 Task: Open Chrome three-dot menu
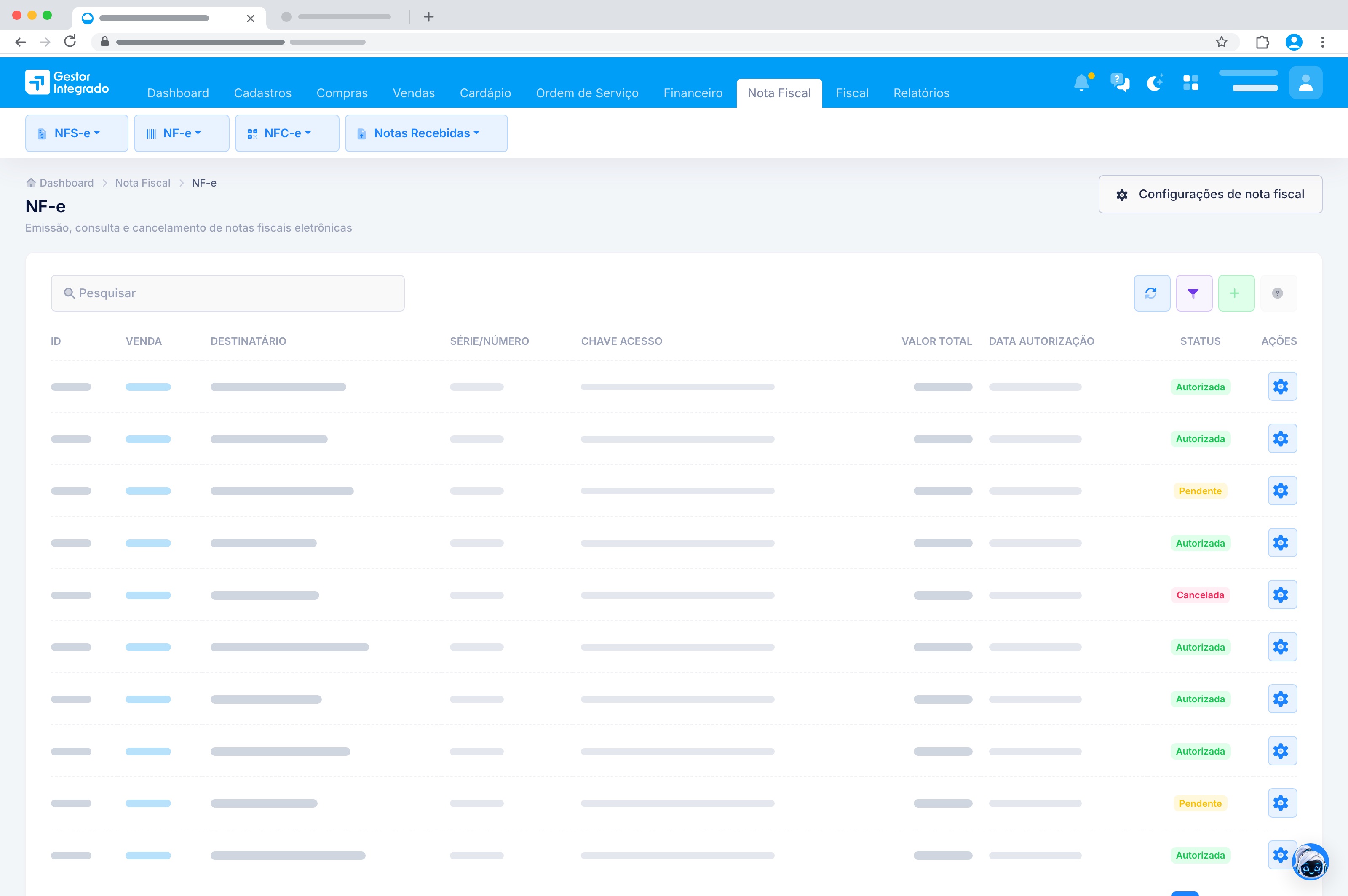click(1322, 42)
